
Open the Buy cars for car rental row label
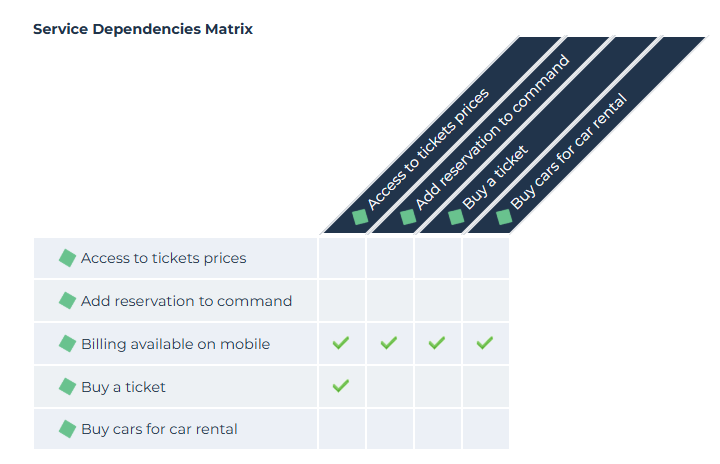click(159, 429)
